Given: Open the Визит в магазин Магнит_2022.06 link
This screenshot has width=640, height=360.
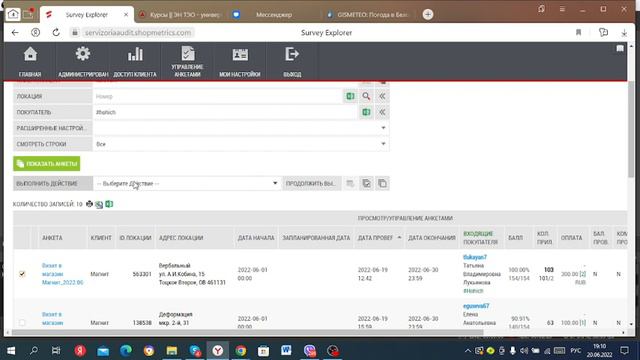Looking at the screenshot, I should pos(62,274).
